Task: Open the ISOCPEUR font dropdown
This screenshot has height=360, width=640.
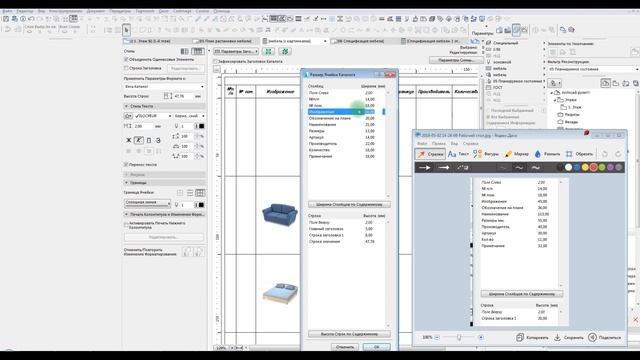Action: [153, 116]
